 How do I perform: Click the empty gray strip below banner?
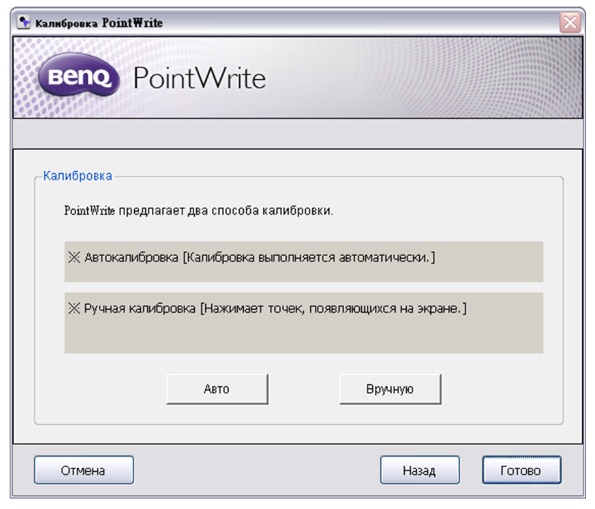pyautogui.click(x=298, y=133)
